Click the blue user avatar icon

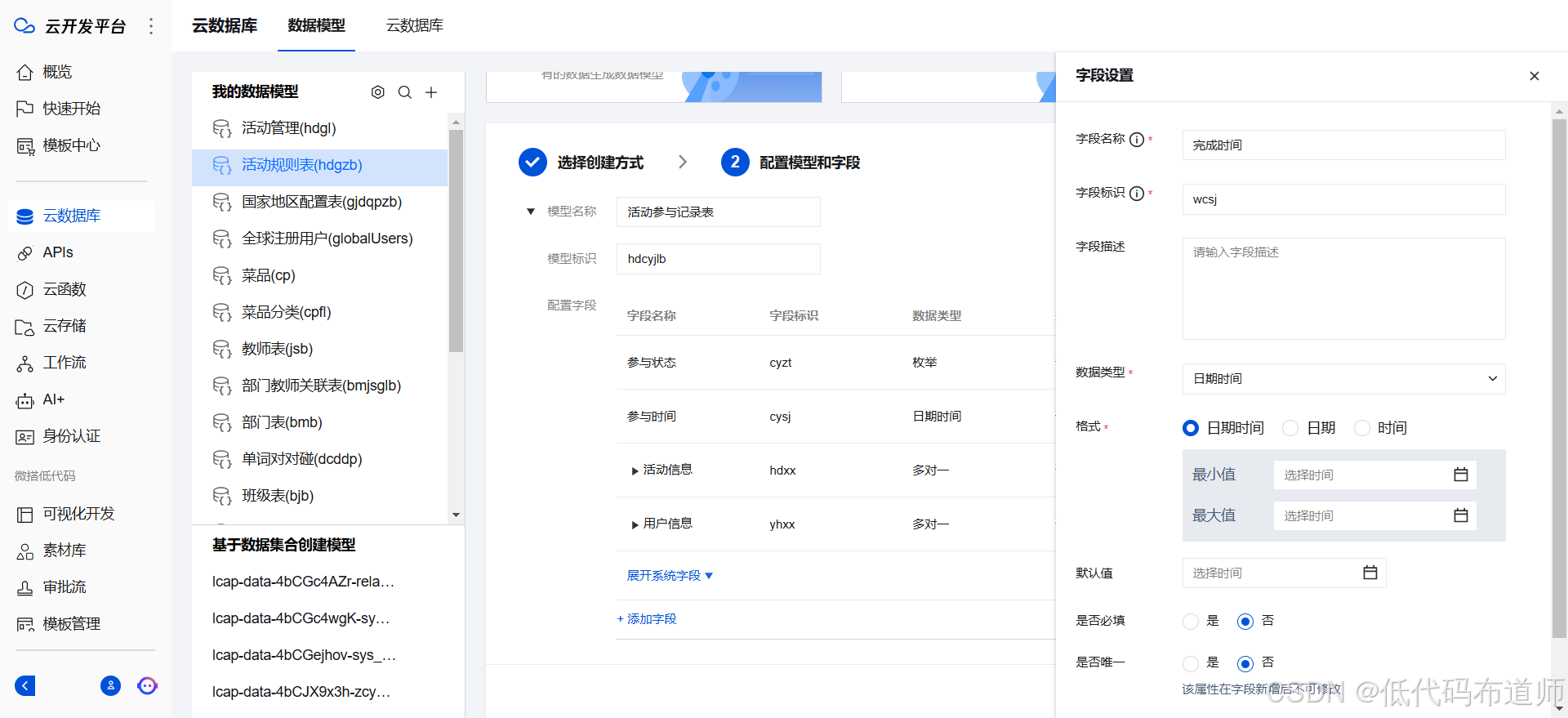(110, 685)
